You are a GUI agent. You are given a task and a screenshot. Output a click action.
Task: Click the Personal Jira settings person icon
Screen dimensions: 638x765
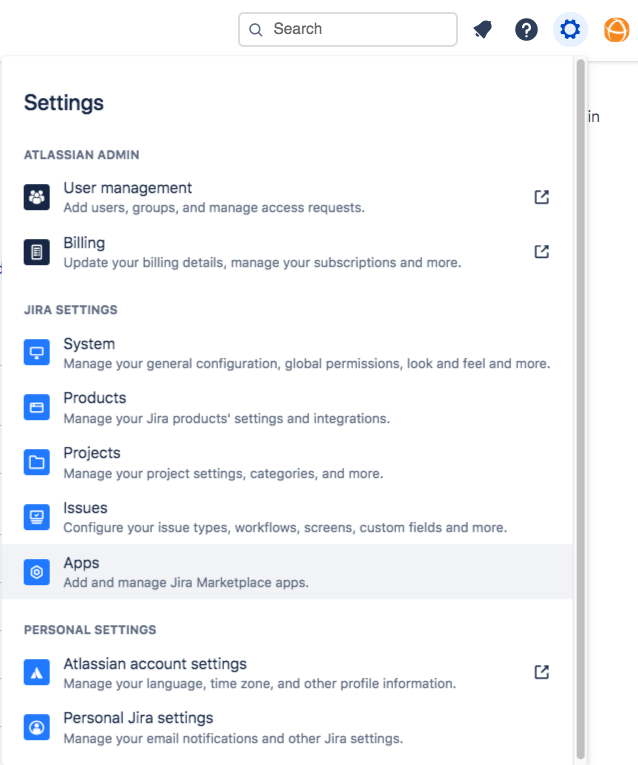(x=37, y=727)
